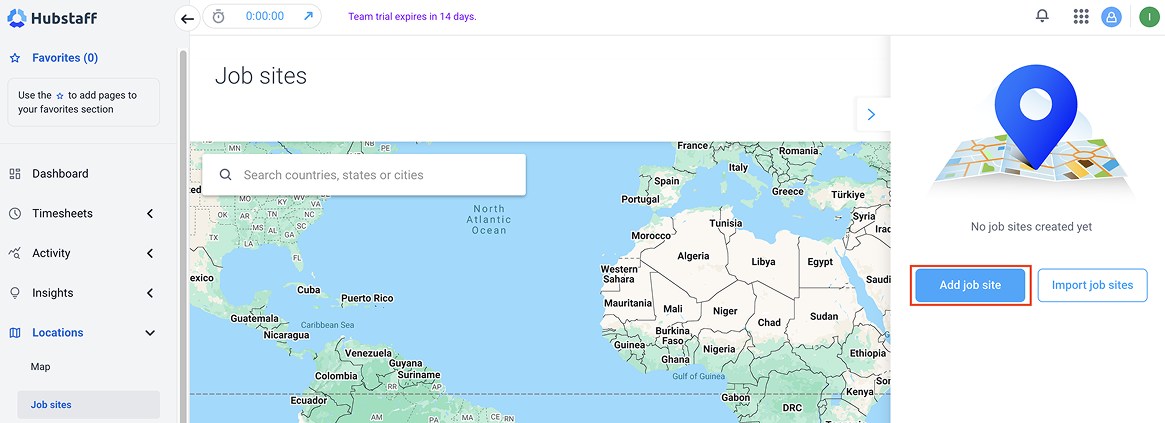Open timer popout arrow icon

pyautogui.click(x=308, y=17)
